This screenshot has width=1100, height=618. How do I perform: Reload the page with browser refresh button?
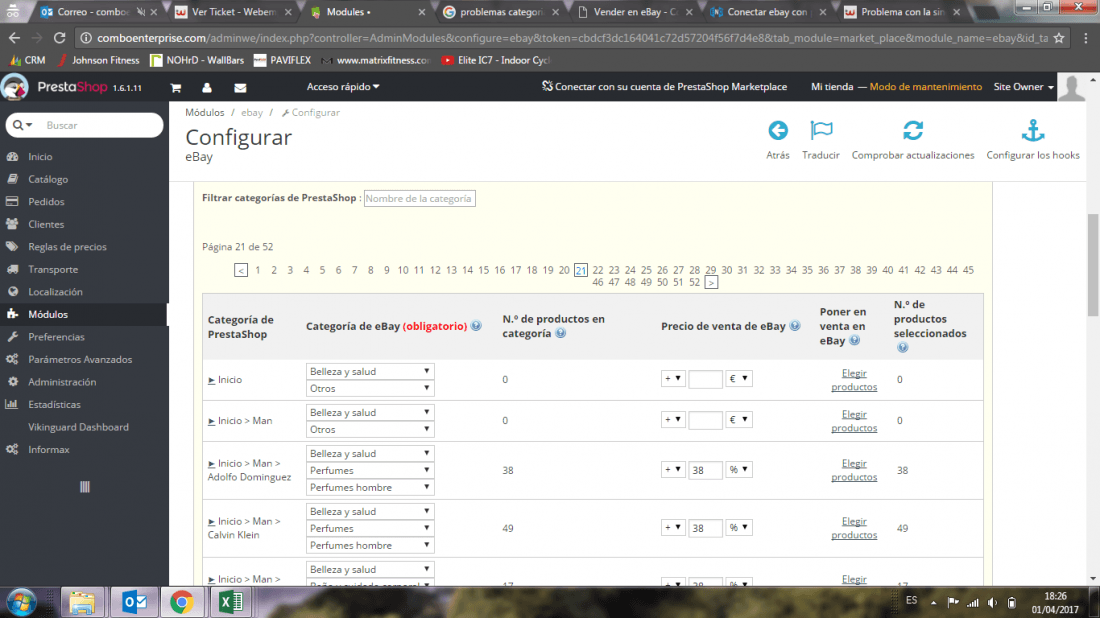pyautogui.click(x=60, y=38)
